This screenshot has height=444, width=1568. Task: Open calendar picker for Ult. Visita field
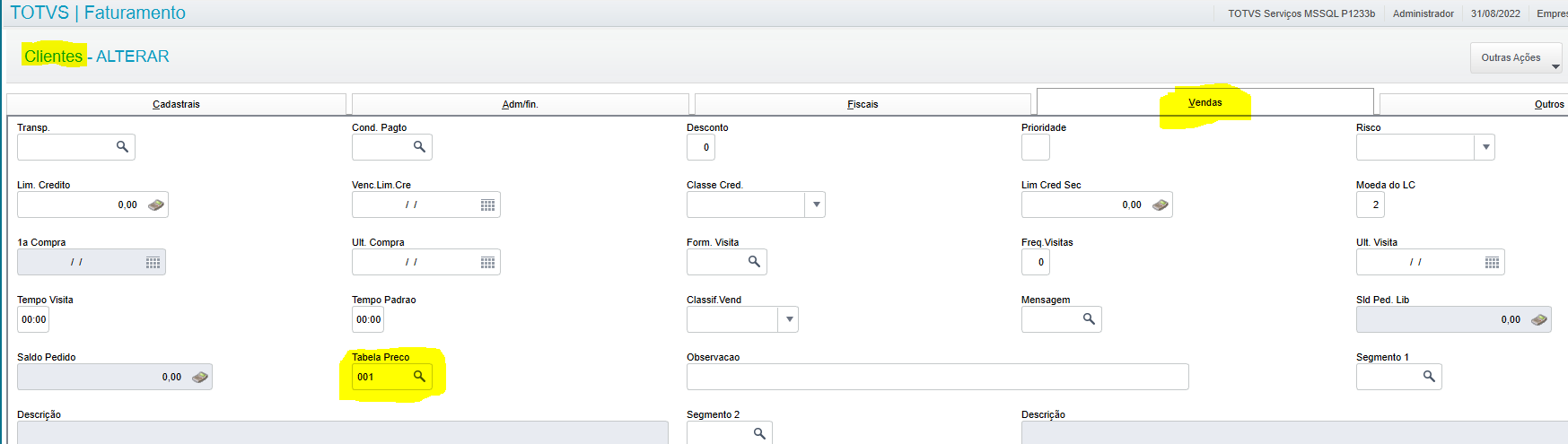click(x=1492, y=262)
